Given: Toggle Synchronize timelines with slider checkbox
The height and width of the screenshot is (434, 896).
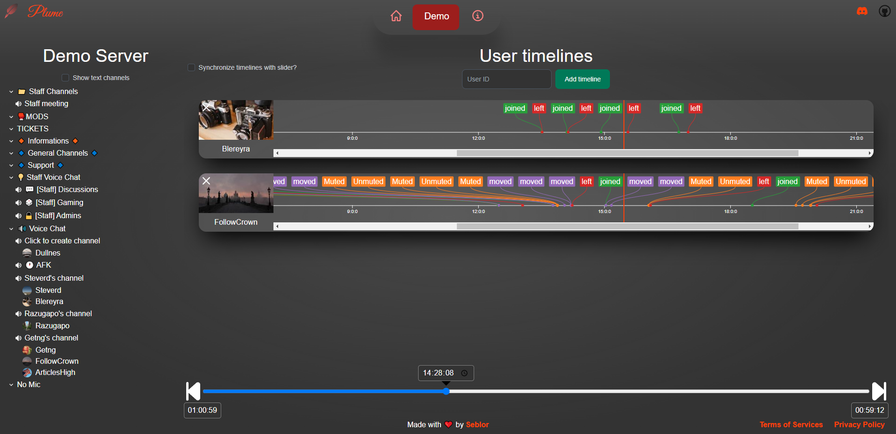Looking at the screenshot, I should click(191, 67).
